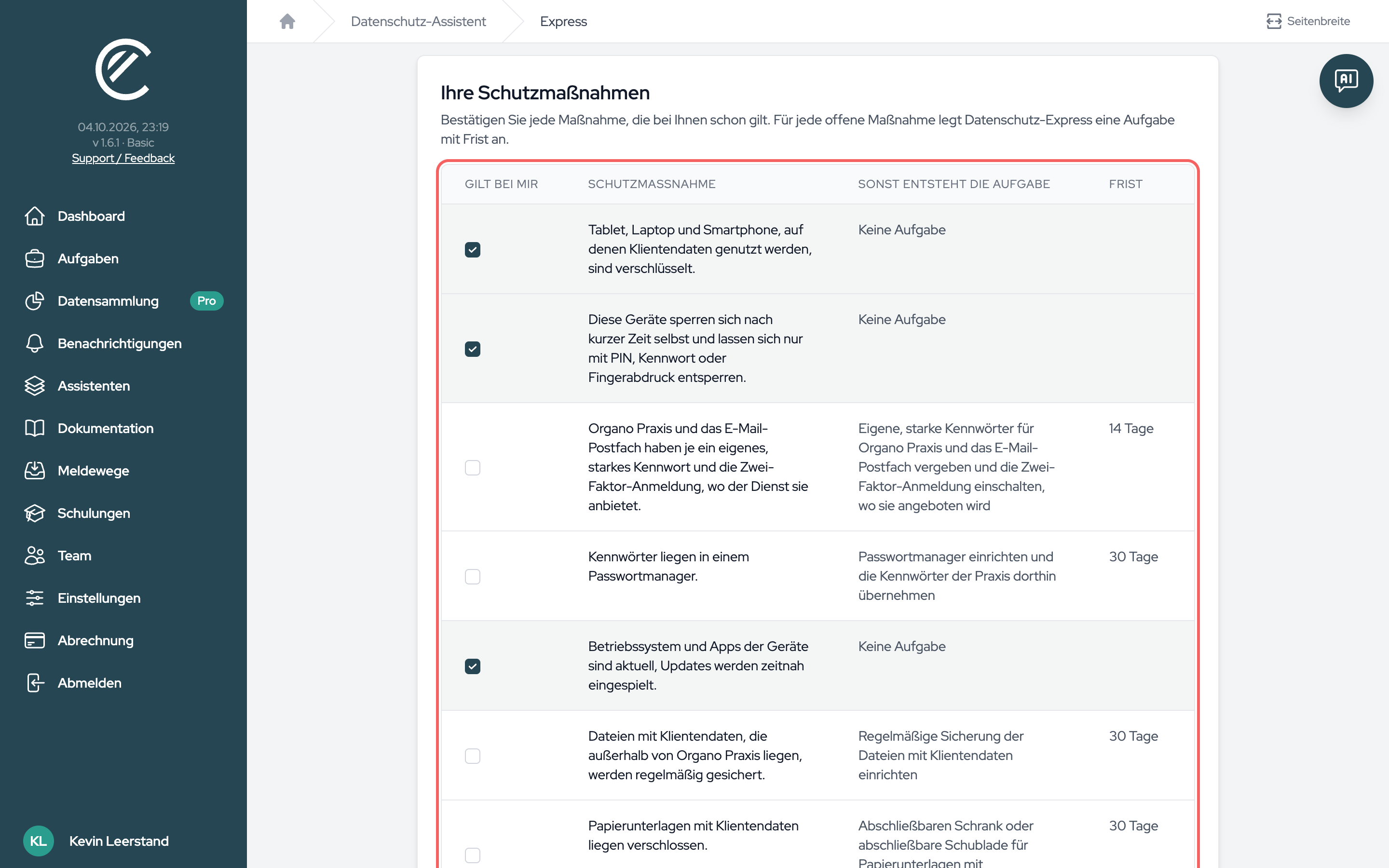The image size is (1389, 868).
Task: Click the 14 Tage deadline cell
Action: tap(1130, 428)
